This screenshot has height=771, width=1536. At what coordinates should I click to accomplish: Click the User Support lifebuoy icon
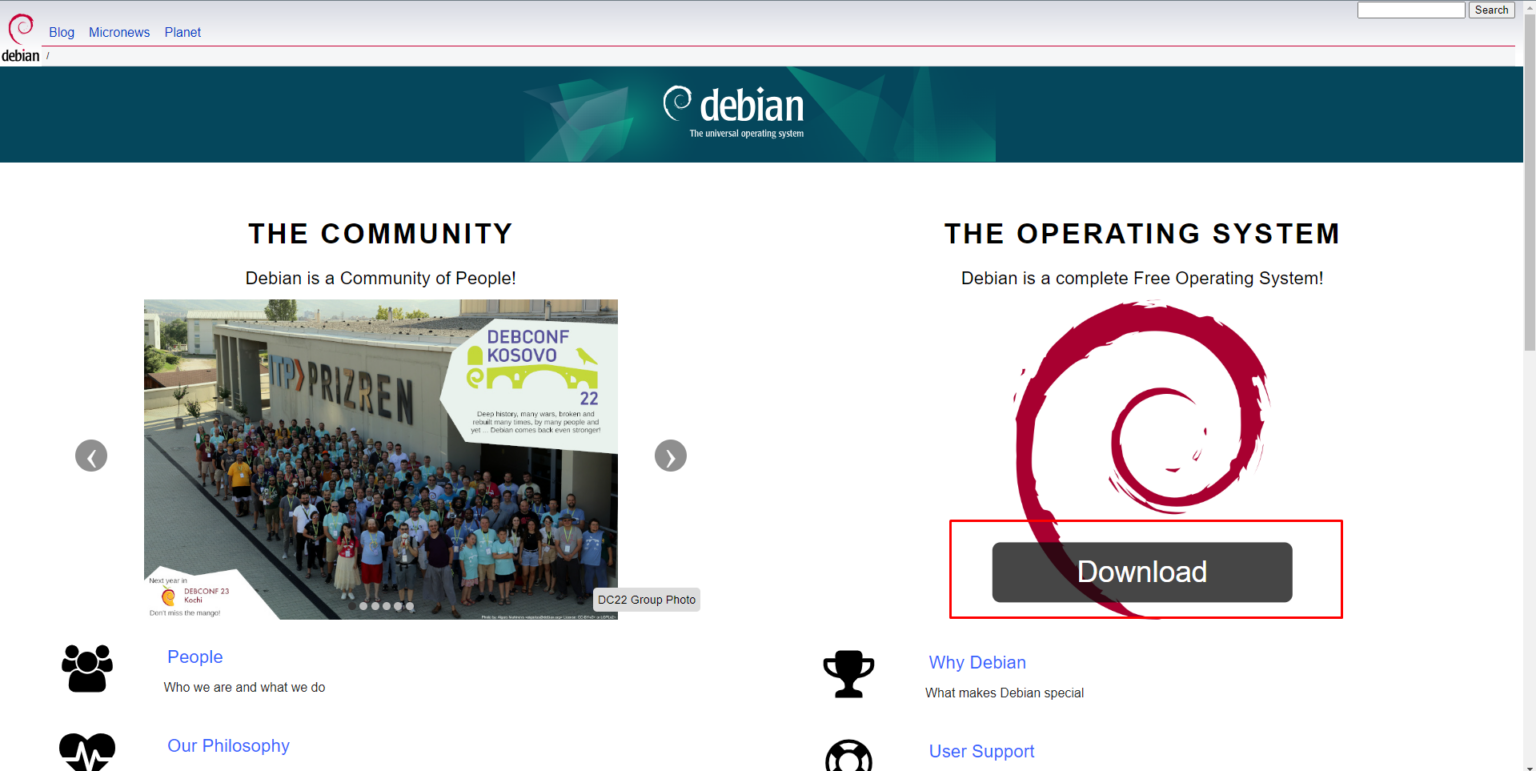(x=848, y=755)
